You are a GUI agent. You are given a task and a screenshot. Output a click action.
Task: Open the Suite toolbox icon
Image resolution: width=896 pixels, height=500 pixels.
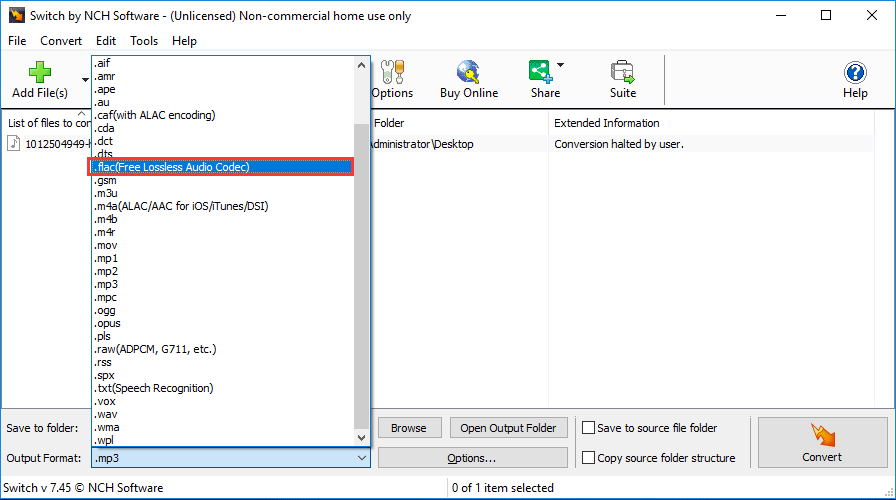[x=622, y=72]
